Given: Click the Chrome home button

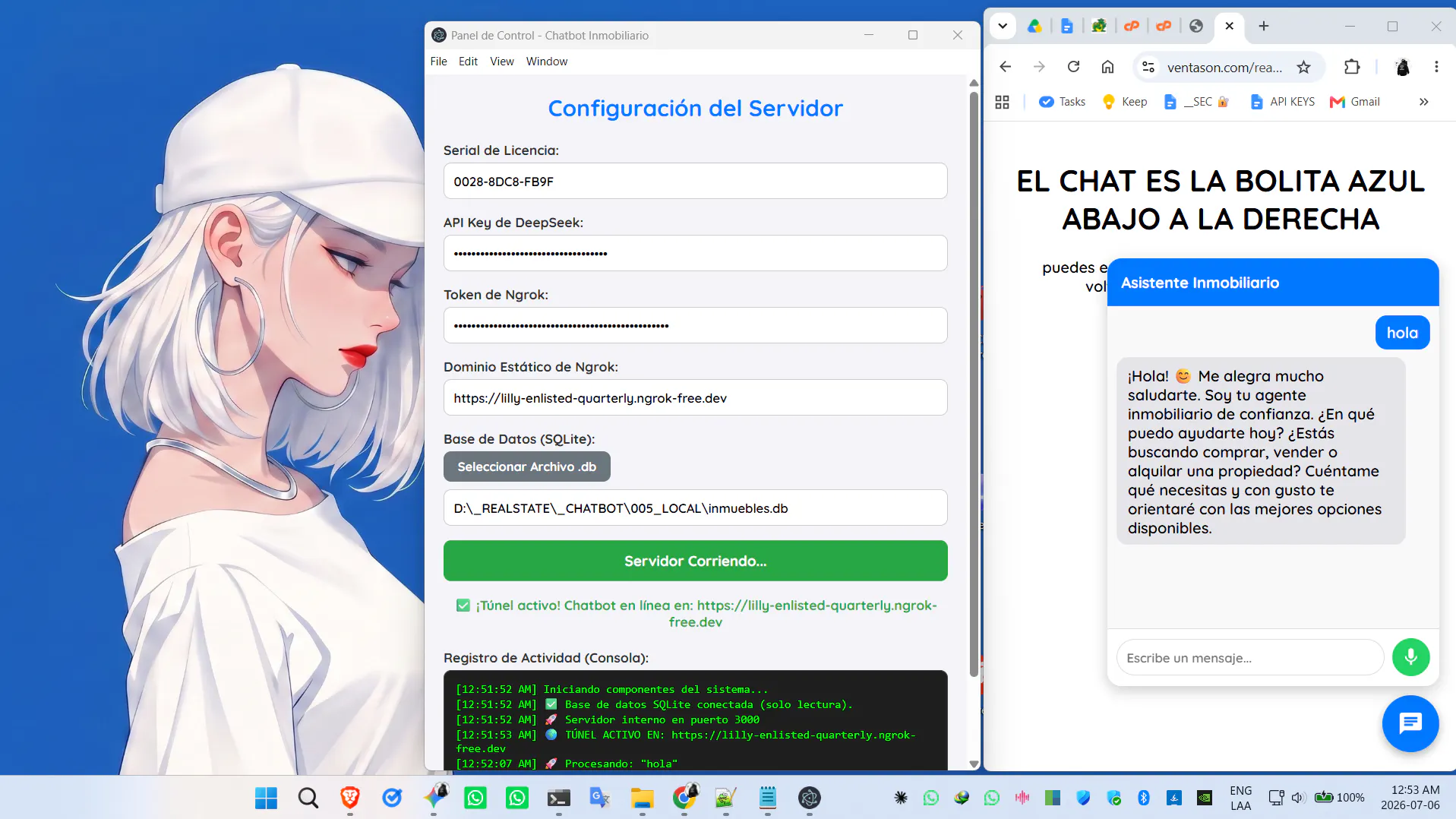Looking at the screenshot, I should 1107,67.
